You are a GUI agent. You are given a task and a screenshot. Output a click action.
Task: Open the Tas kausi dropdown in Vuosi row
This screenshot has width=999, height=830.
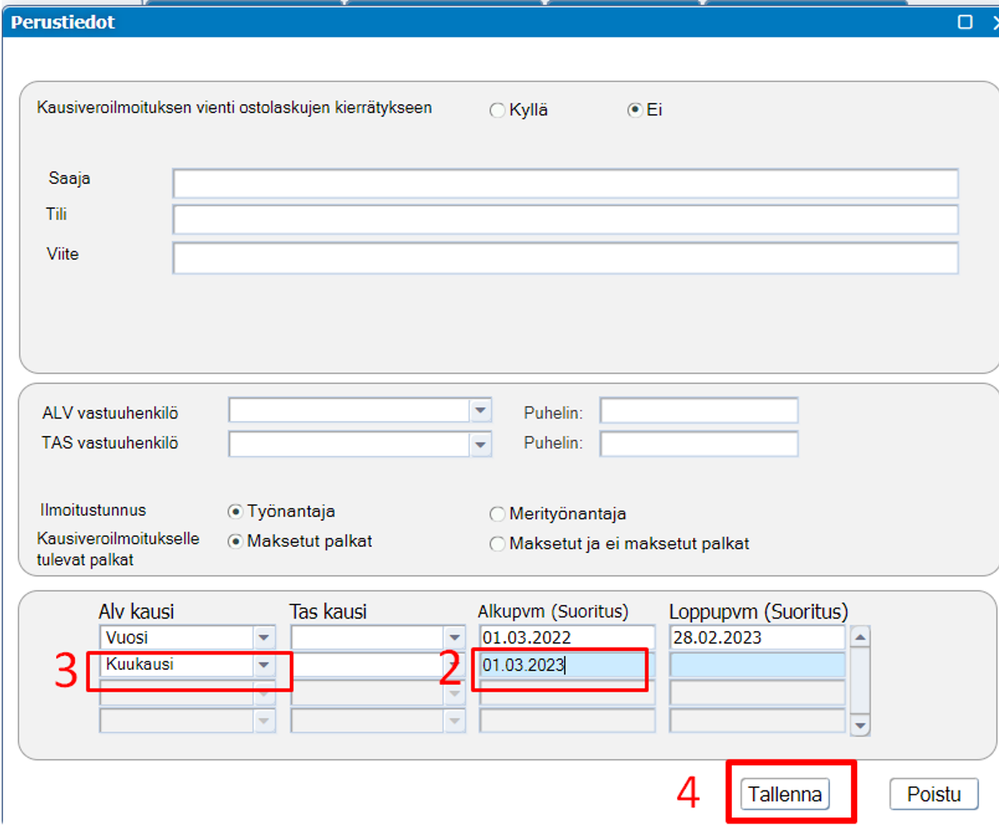pos(454,637)
